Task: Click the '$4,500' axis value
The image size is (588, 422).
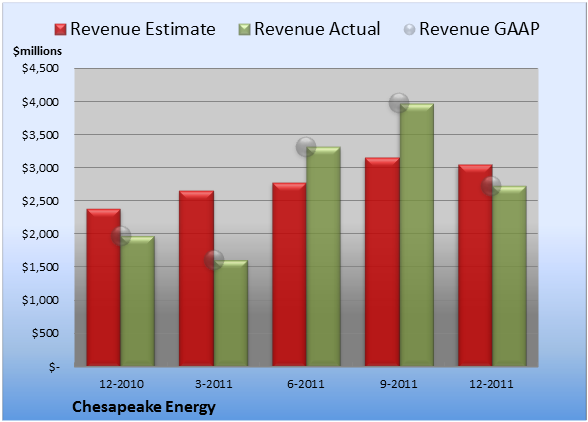Action: coord(40,68)
